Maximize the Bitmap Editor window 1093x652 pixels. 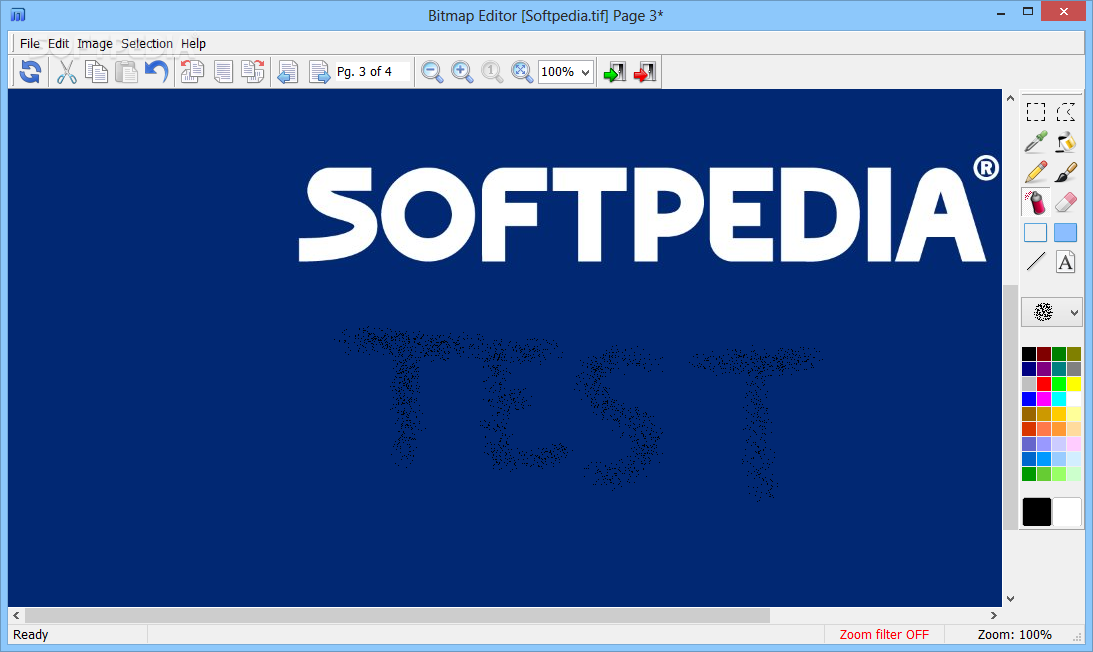click(x=1027, y=11)
